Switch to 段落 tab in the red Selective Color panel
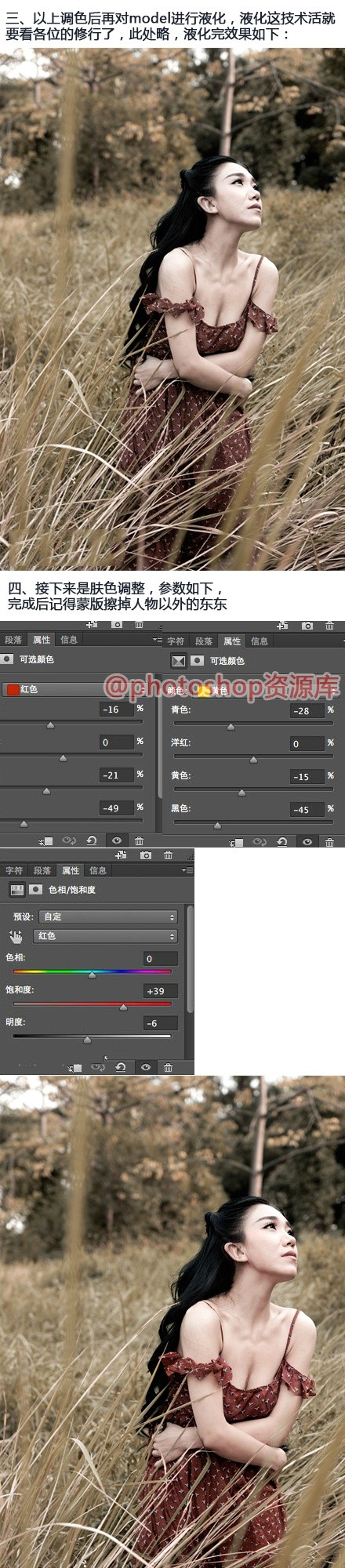 coord(13,640)
